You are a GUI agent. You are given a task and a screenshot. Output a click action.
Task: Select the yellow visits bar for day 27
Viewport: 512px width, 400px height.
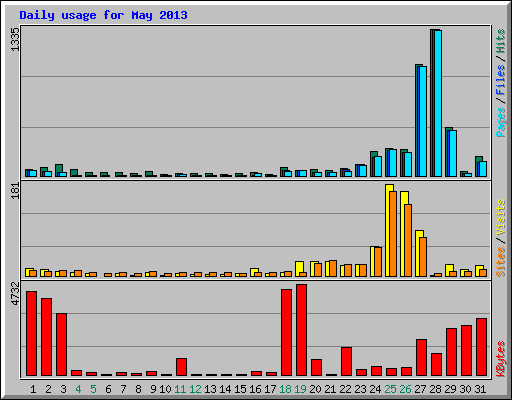pos(419,253)
